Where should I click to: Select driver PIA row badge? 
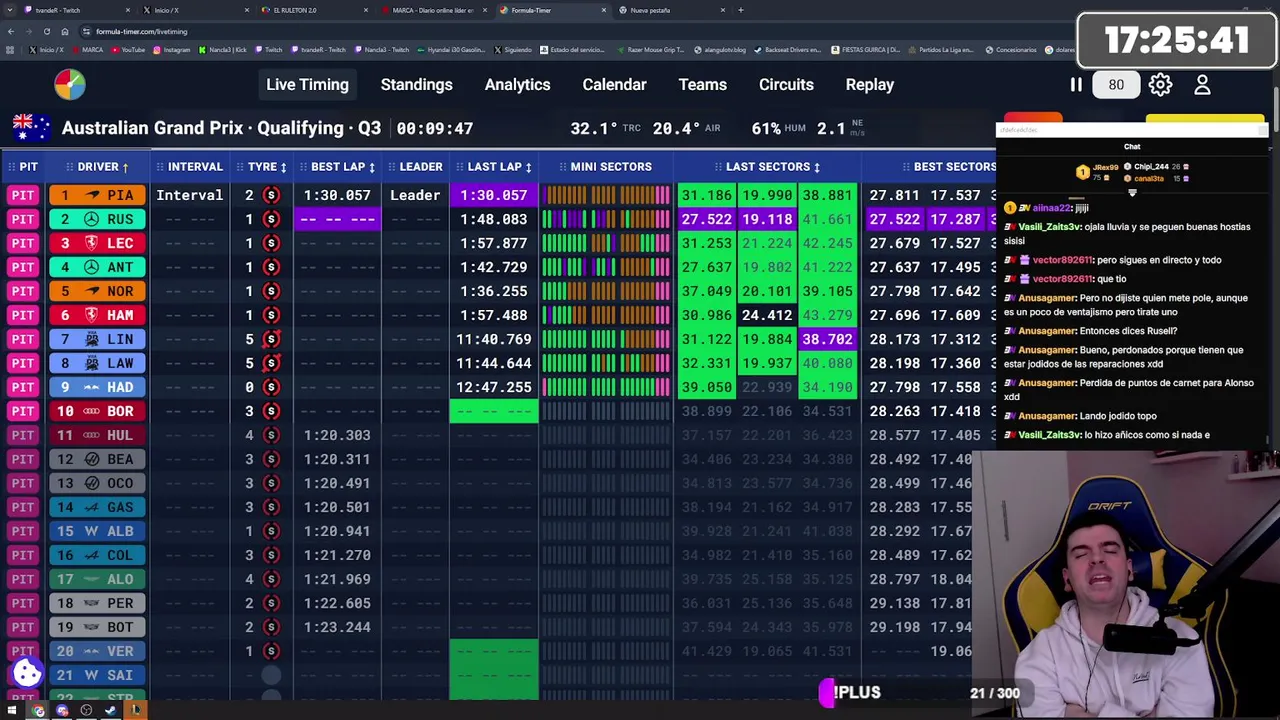click(98, 195)
